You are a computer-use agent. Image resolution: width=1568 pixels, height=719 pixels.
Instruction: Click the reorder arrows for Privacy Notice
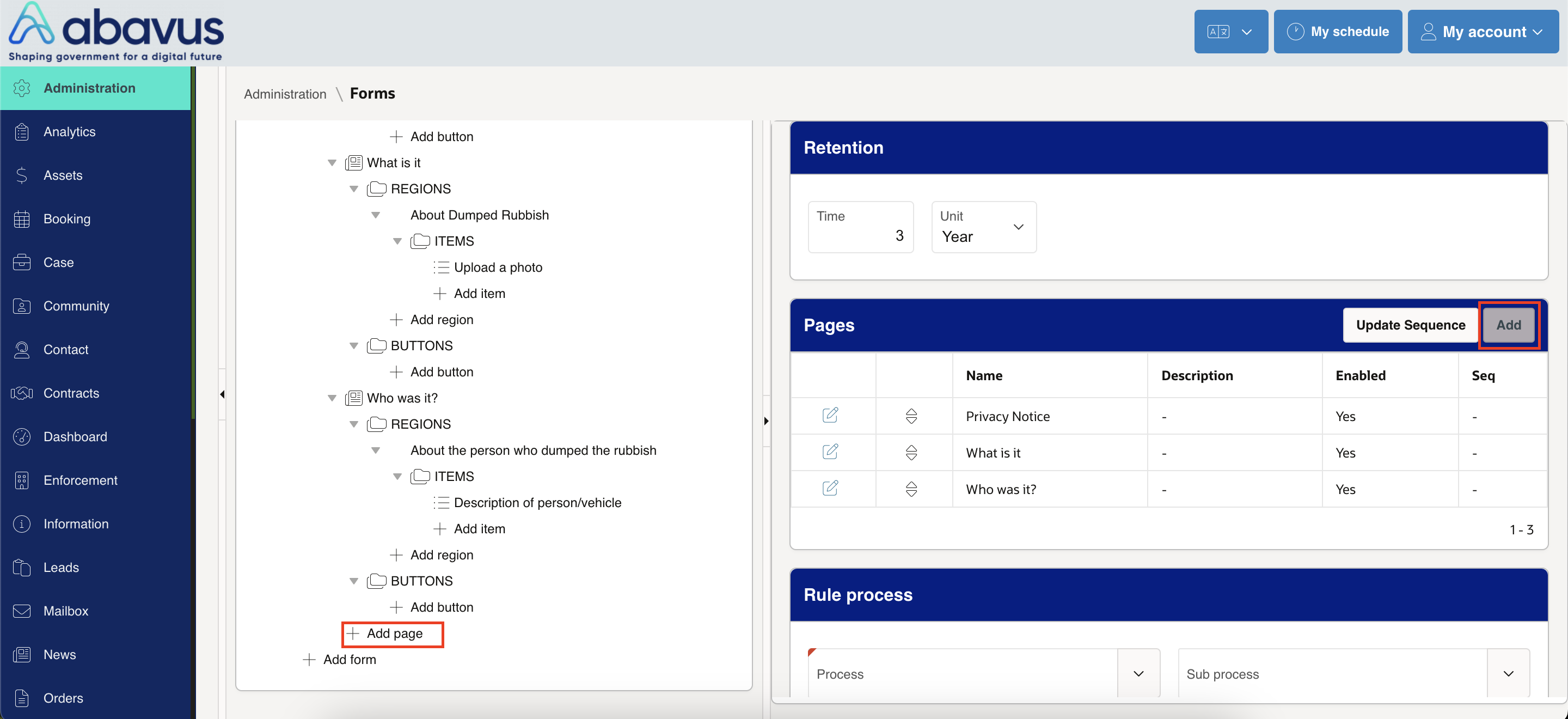point(911,417)
